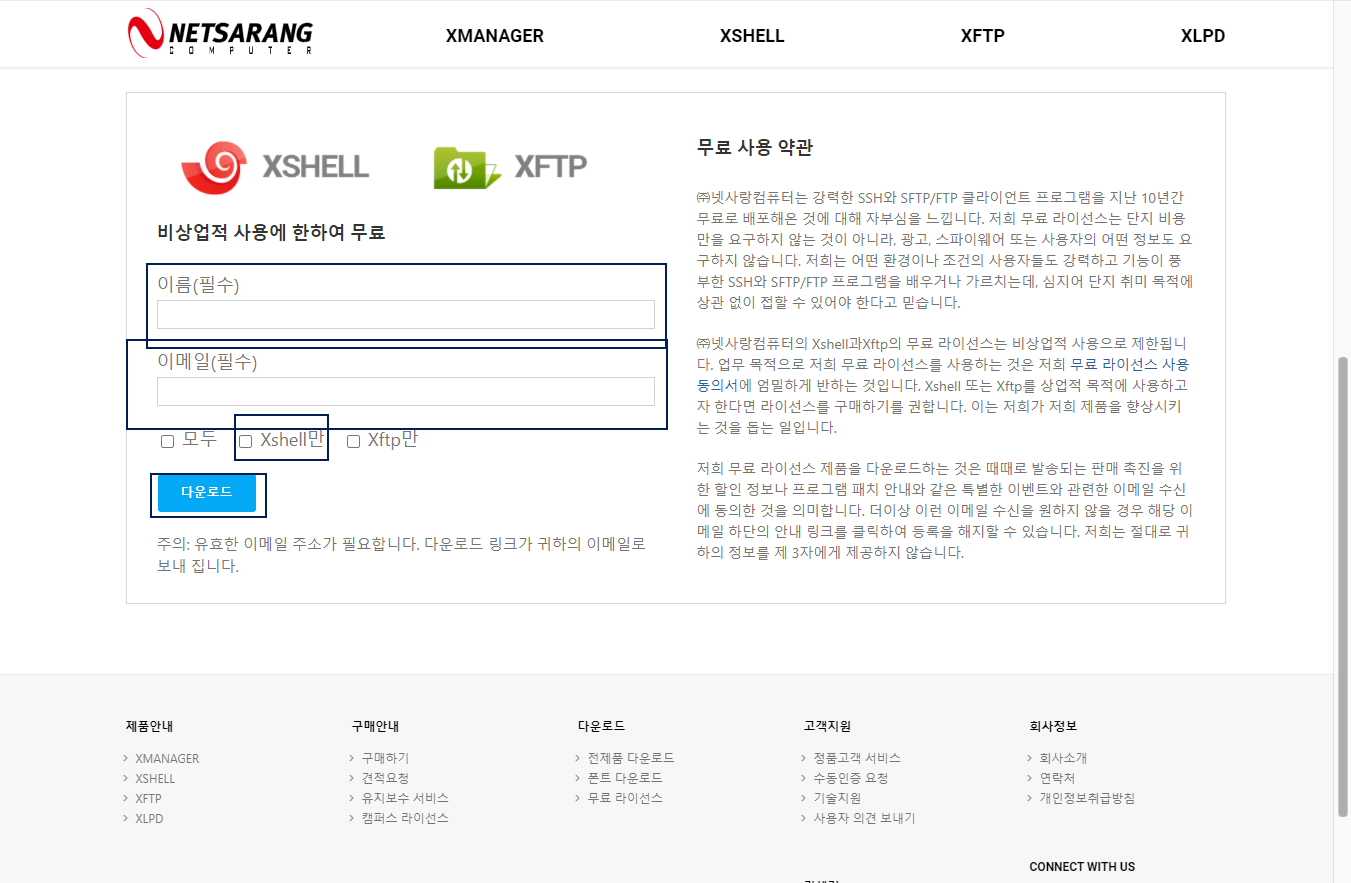Open the 연락처 footer link
This screenshot has height=883, width=1351.
tap(1057, 778)
